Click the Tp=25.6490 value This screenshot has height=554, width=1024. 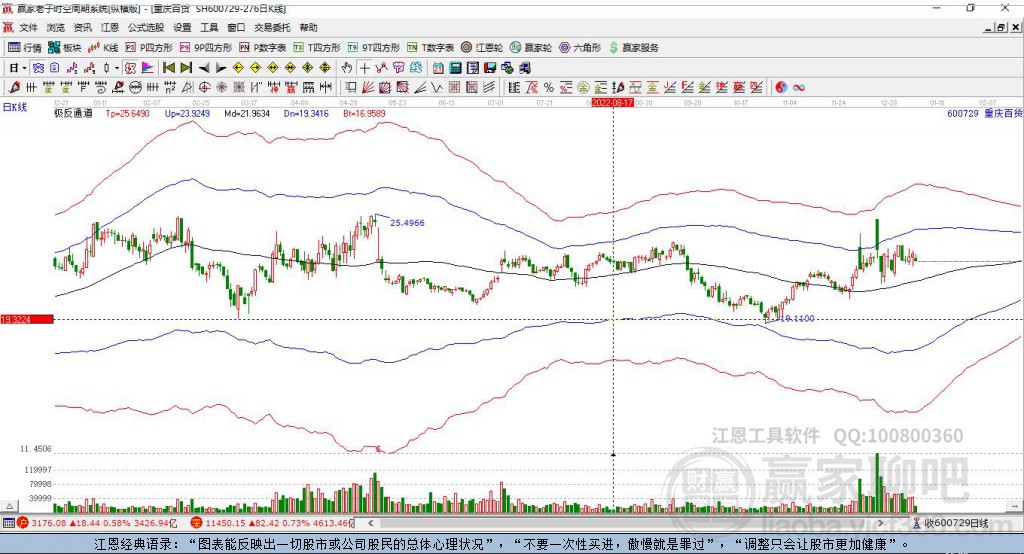(x=127, y=114)
